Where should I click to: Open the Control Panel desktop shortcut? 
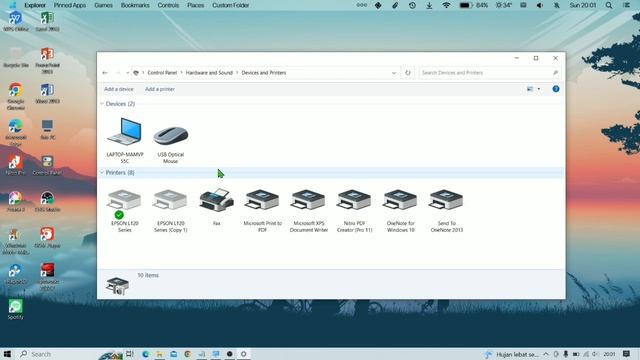pos(47,165)
